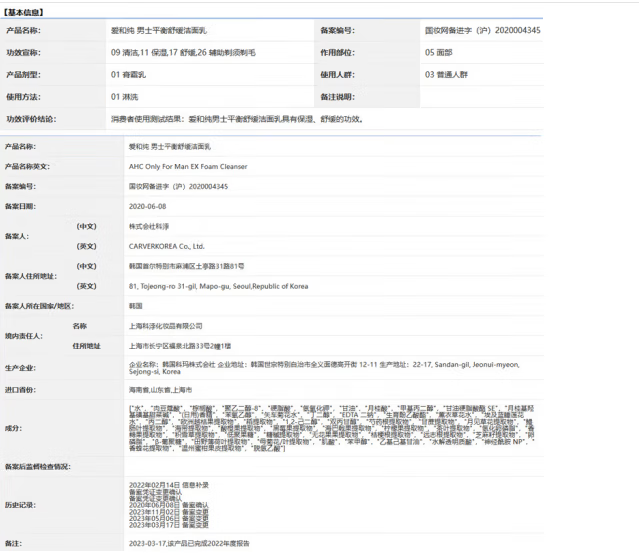Image resolution: width=639 pixels, height=553 pixels.
Task: Select the 产品剂型 label
Action: click(24, 75)
